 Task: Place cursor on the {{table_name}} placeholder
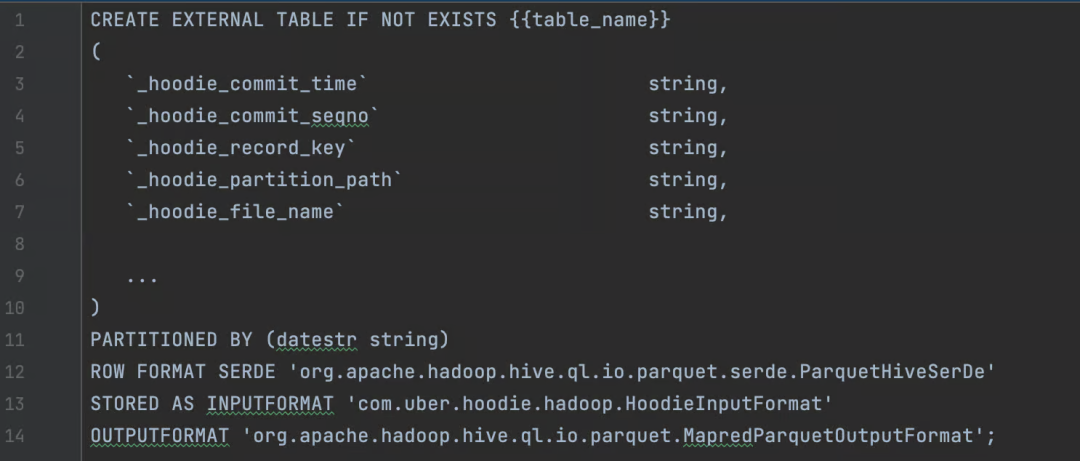[589, 20]
